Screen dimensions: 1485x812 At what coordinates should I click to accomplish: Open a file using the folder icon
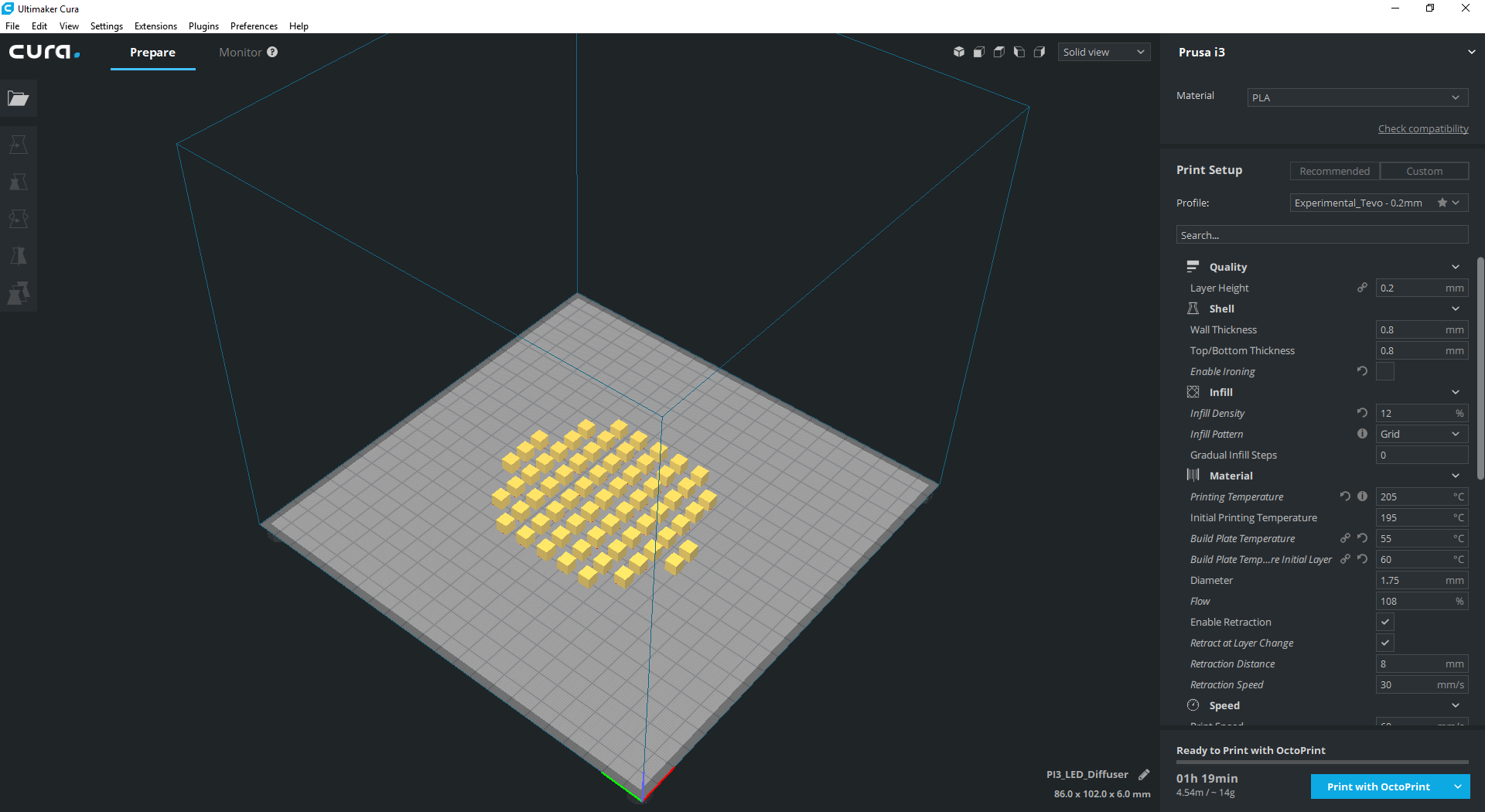[x=19, y=98]
